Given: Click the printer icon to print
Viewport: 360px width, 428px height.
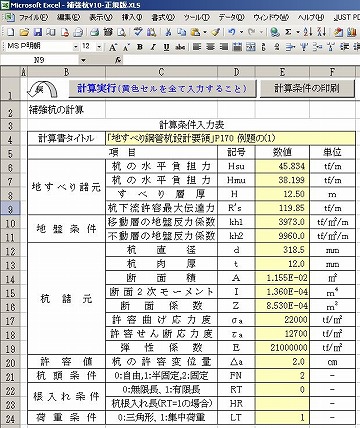Looking at the screenshot, I should [95, 32].
